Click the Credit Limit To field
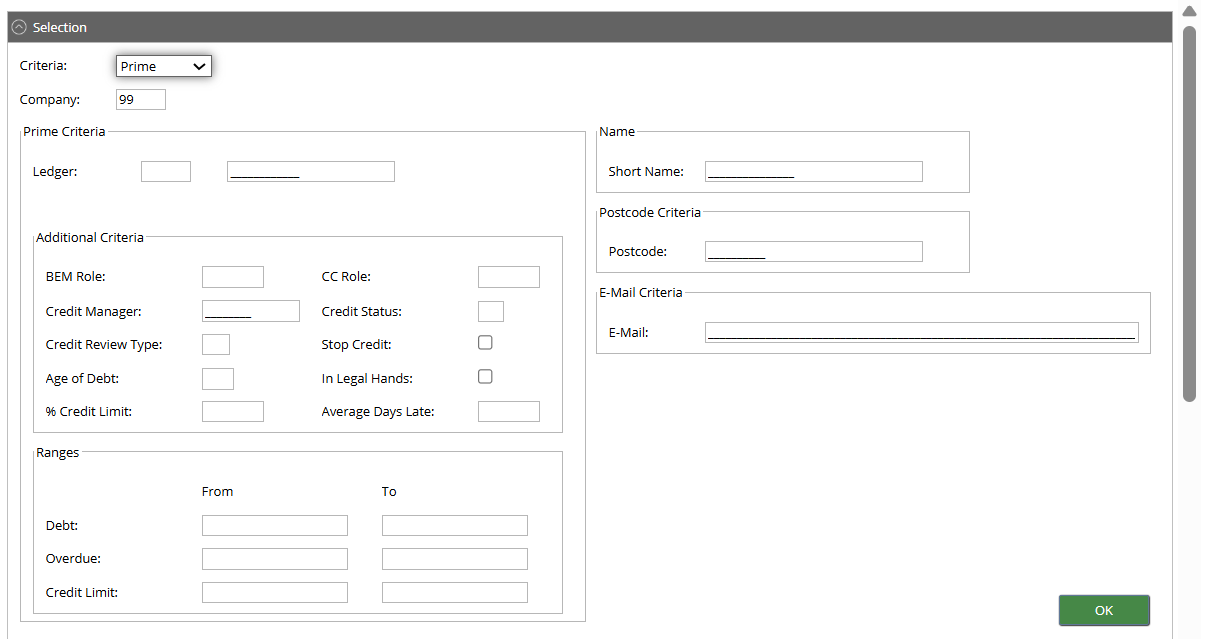This screenshot has height=639, width=1205. click(455, 592)
